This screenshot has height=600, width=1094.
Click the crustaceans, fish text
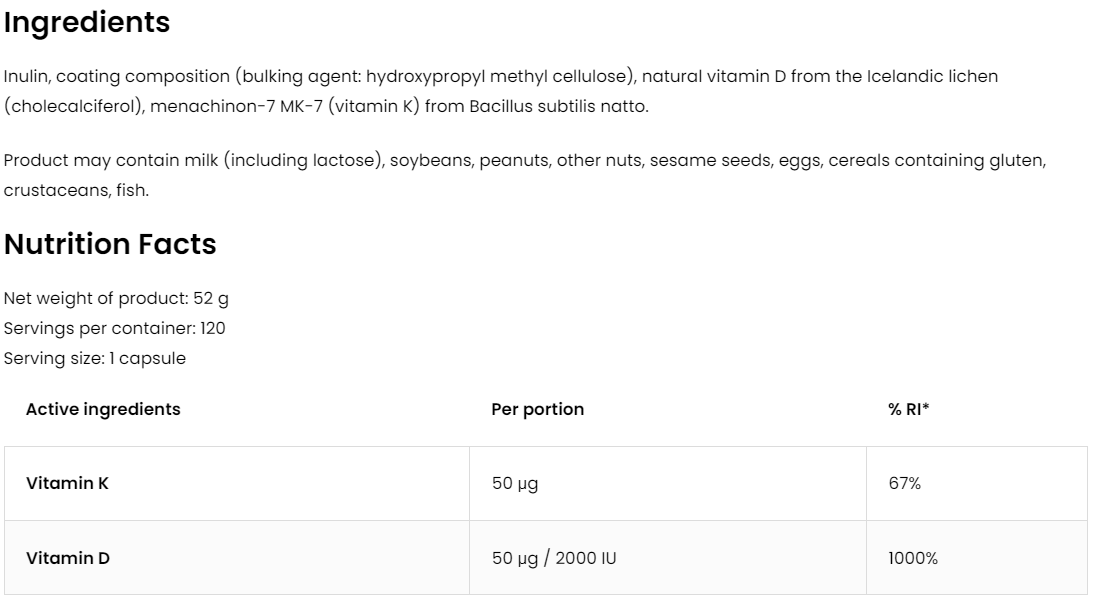[76, 191]
